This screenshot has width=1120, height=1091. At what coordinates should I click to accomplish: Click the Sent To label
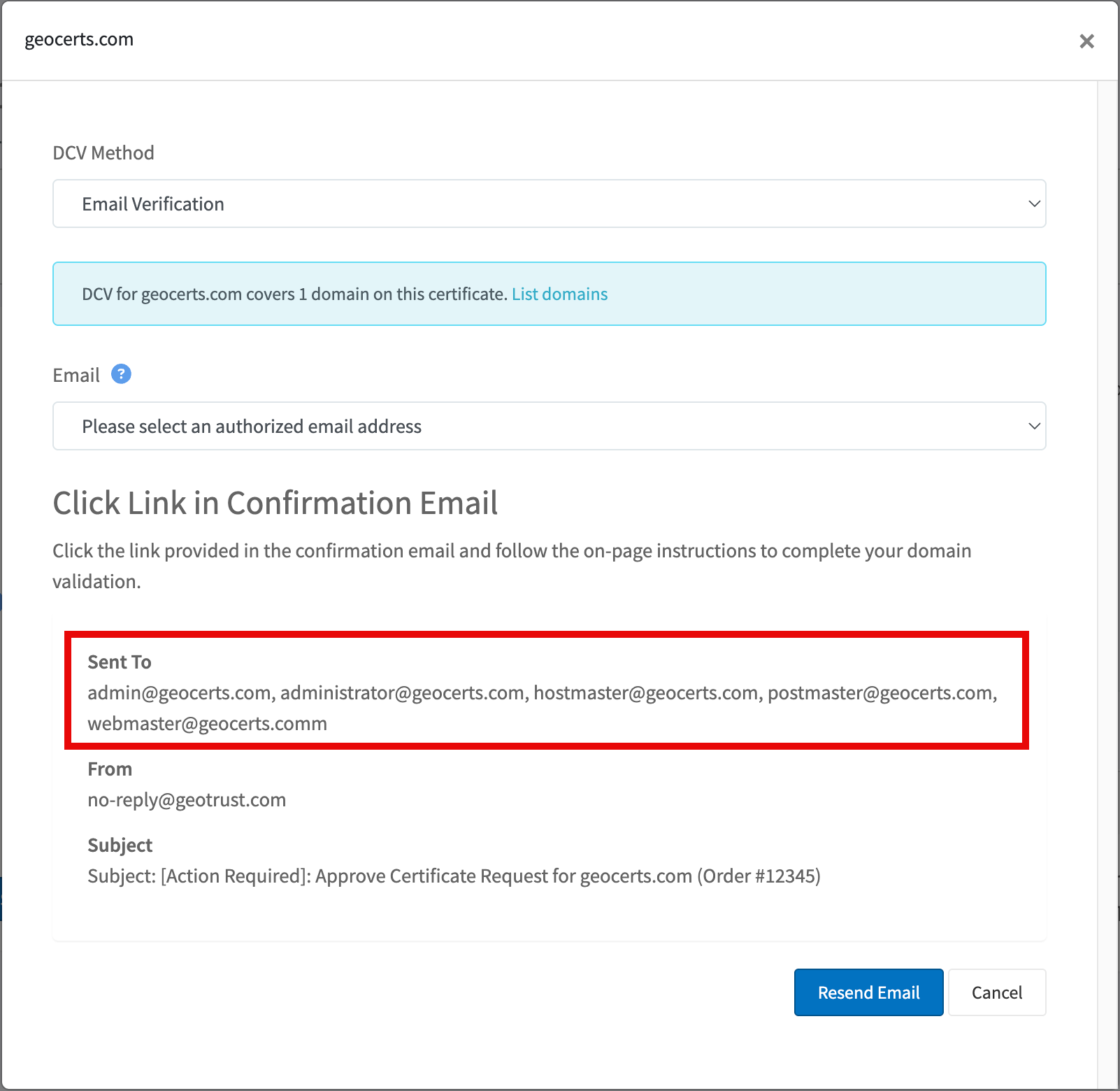pos(120,662)
